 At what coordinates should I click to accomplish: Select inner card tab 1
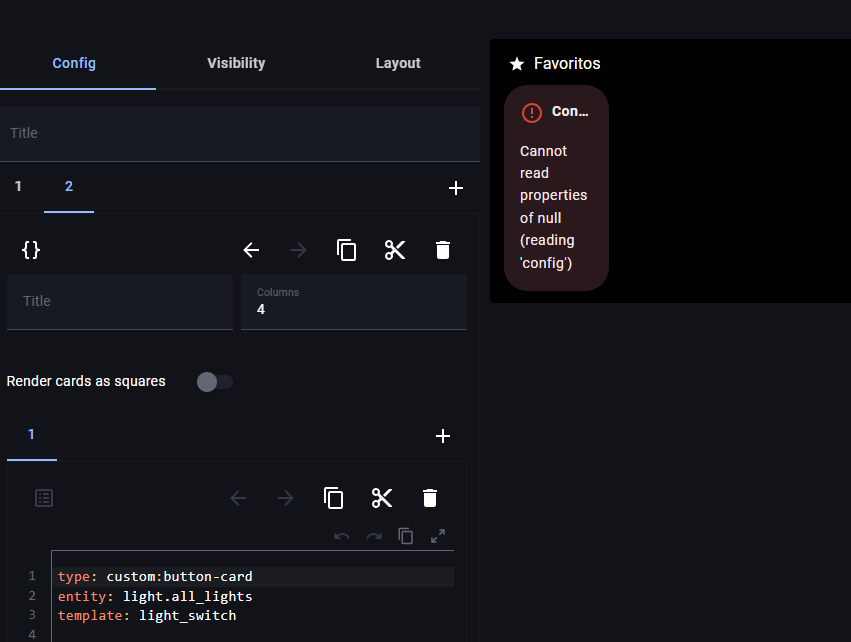click(x=31, y=435)
